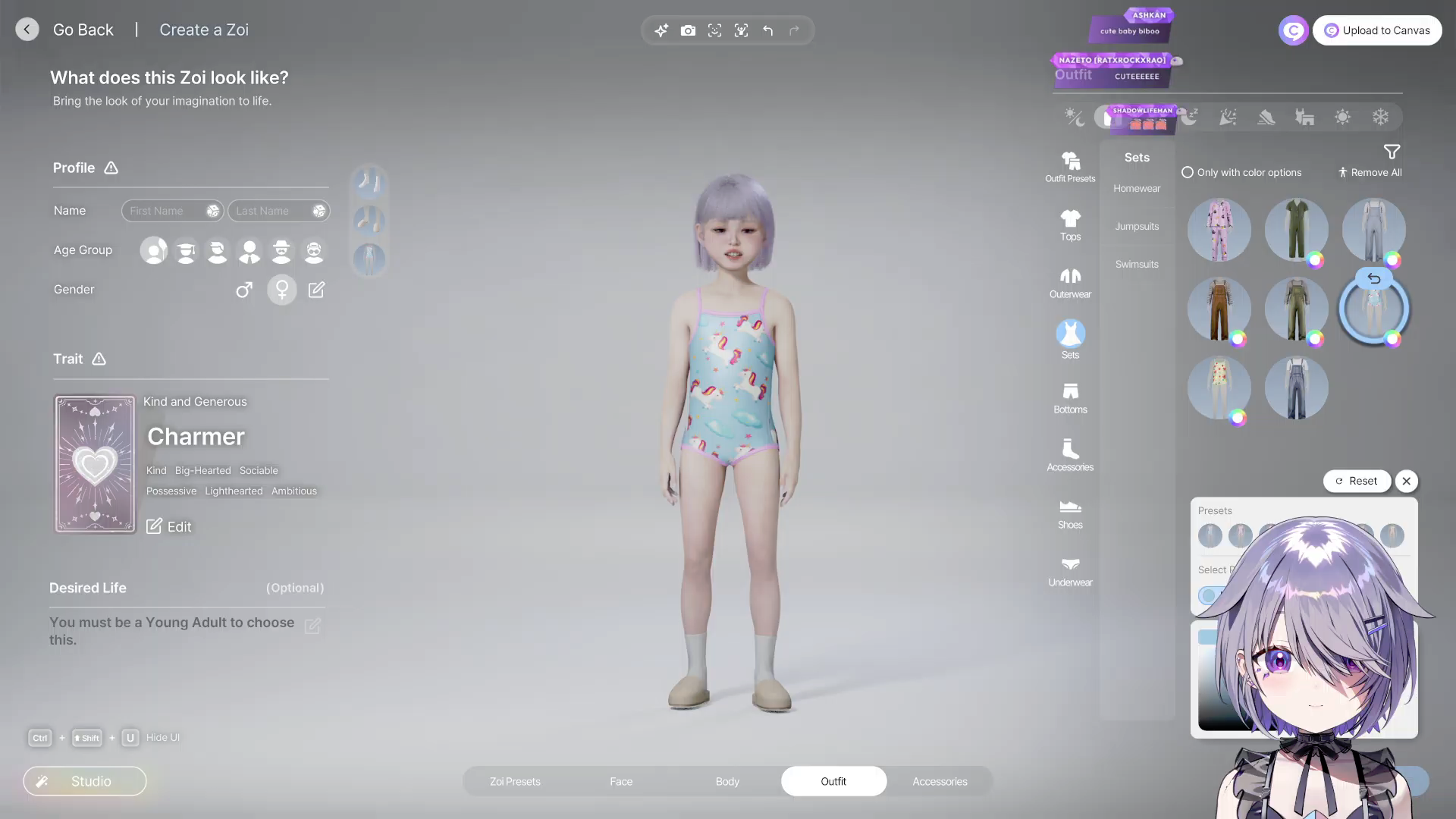1456x819 pixels.
Task: Switch to the Body tab
Action: (x=727, y=781)
